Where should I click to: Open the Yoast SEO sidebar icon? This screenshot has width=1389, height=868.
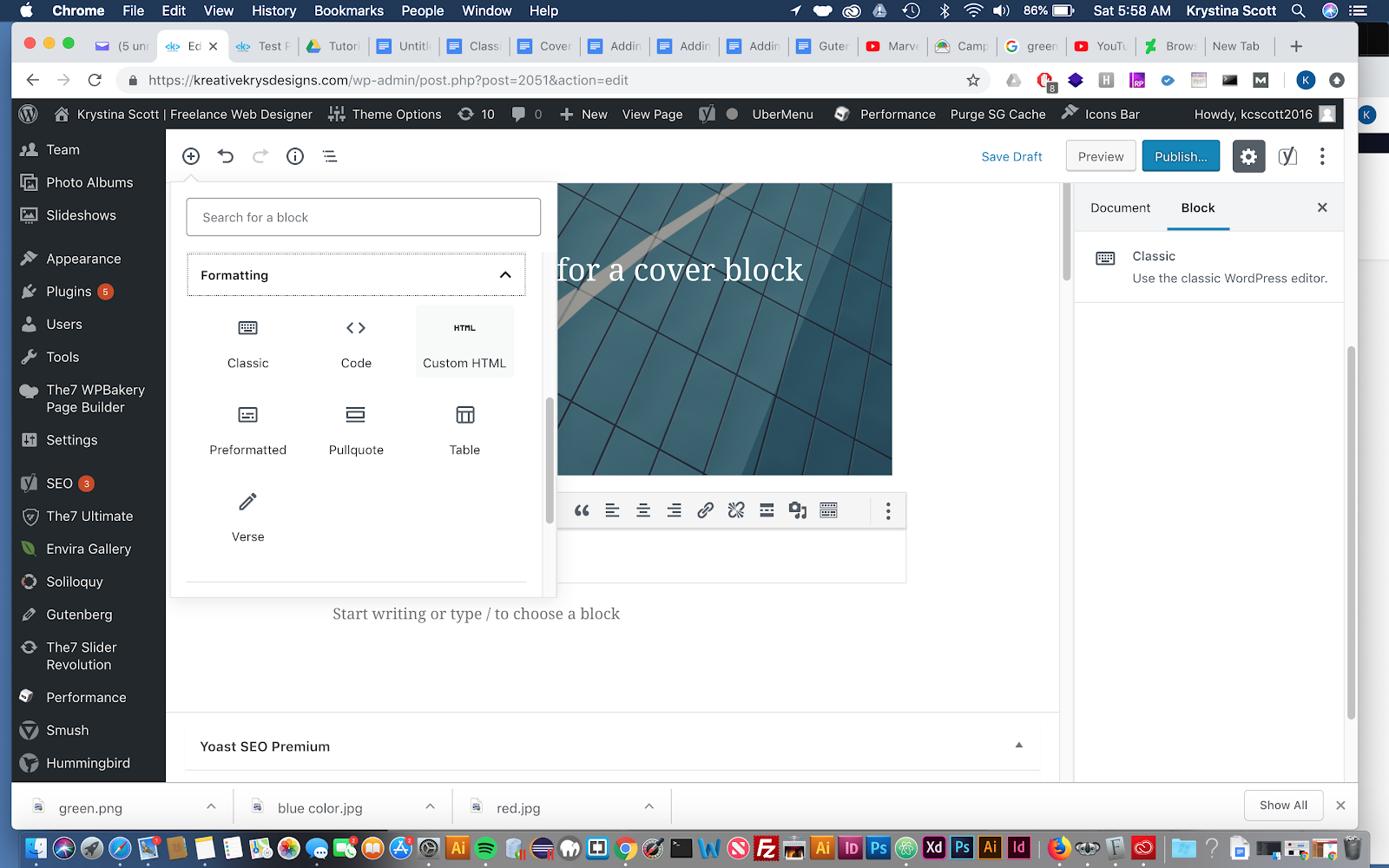(1287, 156)
